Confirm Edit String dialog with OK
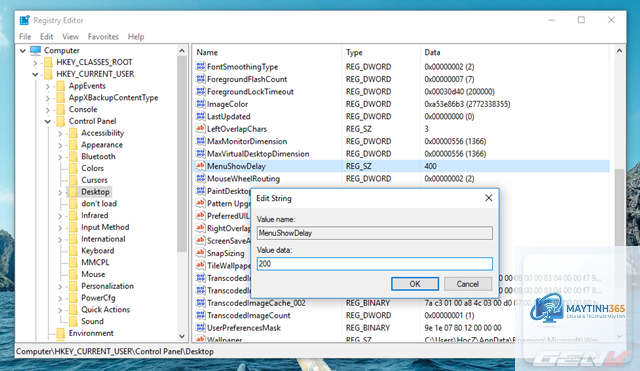This screenshot has width=640, height=371. click(x=415, y=284)
